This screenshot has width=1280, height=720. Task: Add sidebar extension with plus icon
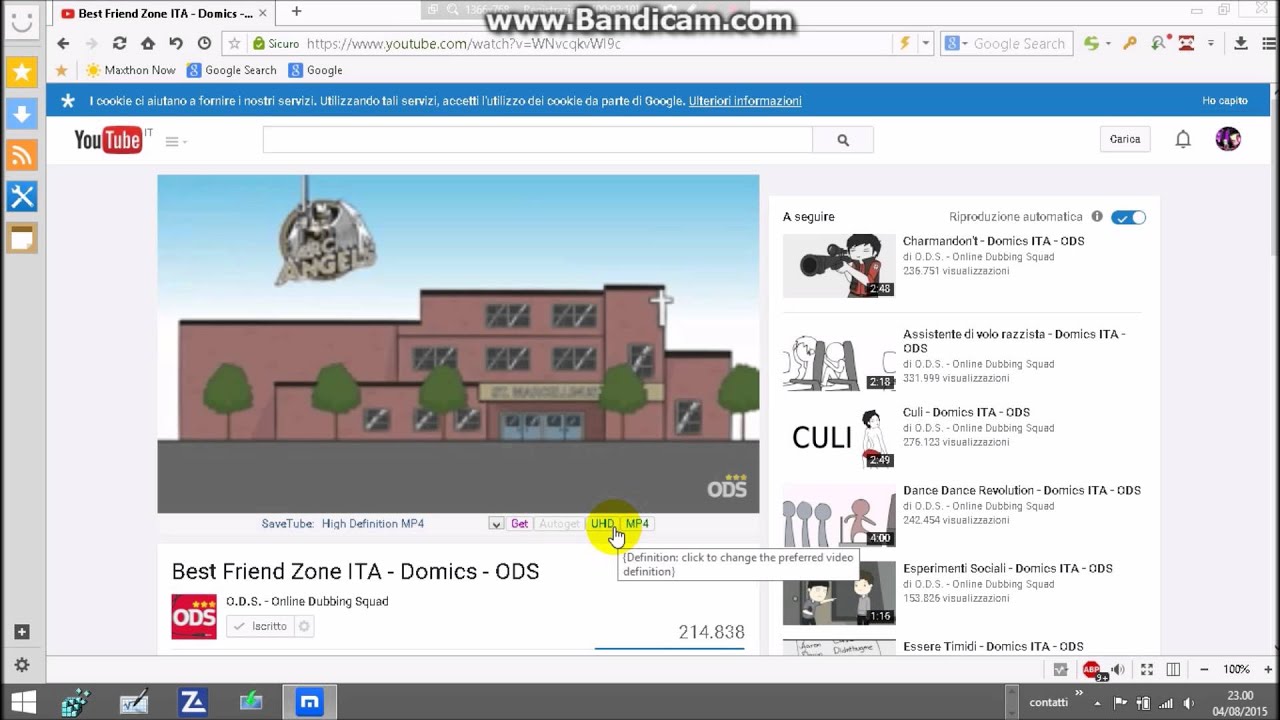(x=22, y=632)
